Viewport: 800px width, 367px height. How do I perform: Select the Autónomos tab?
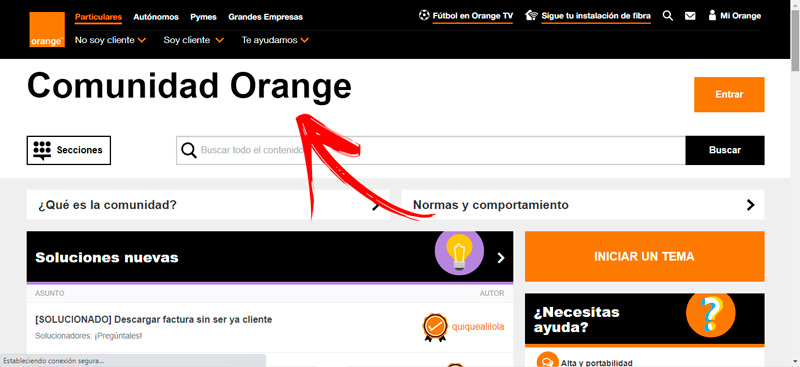coord(156,17)
